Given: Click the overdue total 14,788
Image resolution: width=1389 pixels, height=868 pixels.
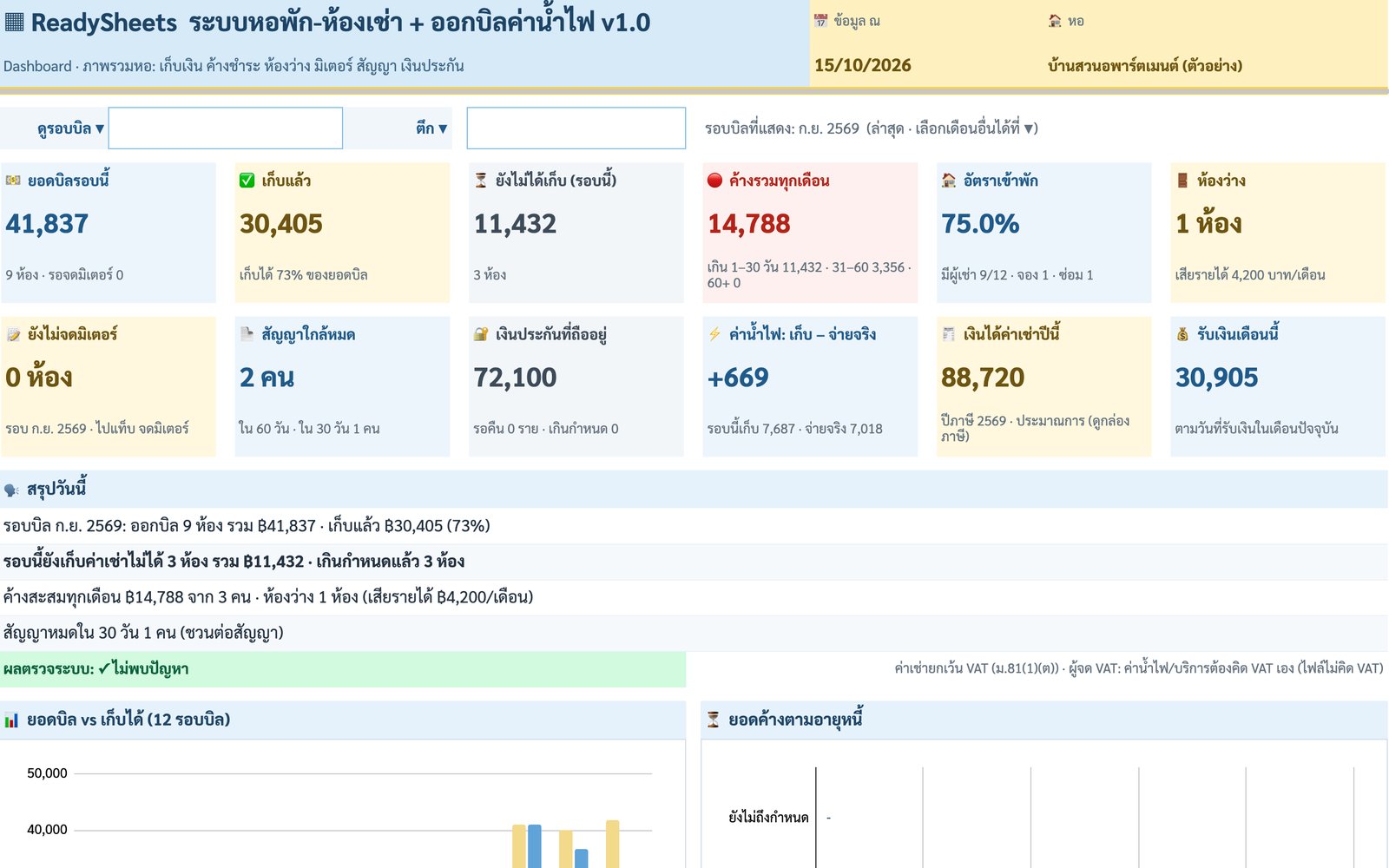Looking at the screenshot, I should [749, 224].
